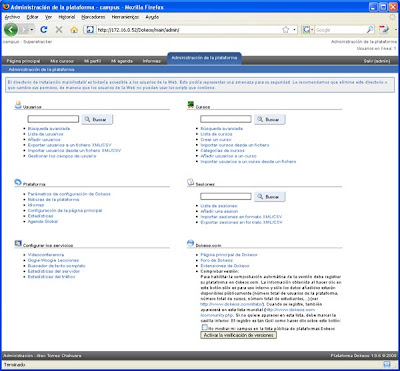Click the Dokeos.com globe icon

click(x=191, y=243)
